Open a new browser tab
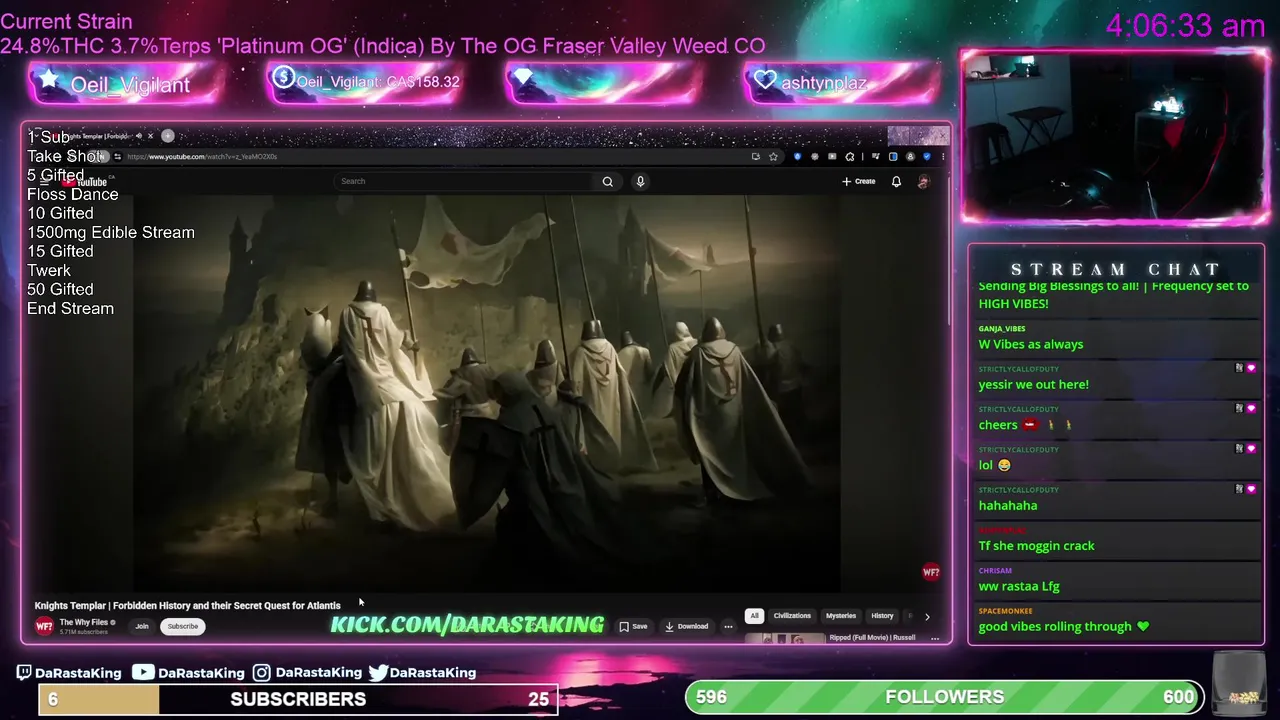The width and height of the screenshot is (1280, 720). click(x=168, y=136)
